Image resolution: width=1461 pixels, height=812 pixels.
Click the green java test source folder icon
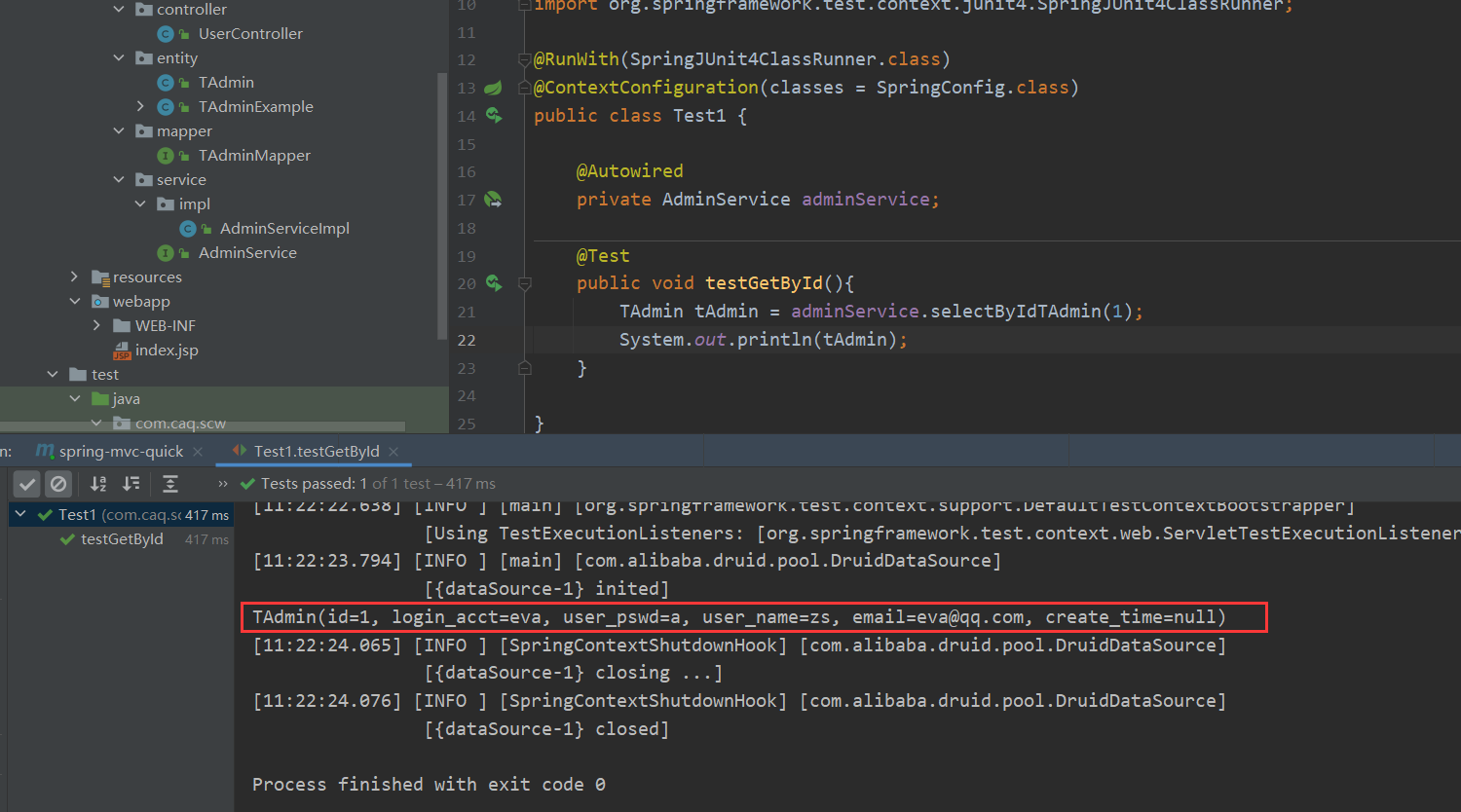click(x=100, y=399)
